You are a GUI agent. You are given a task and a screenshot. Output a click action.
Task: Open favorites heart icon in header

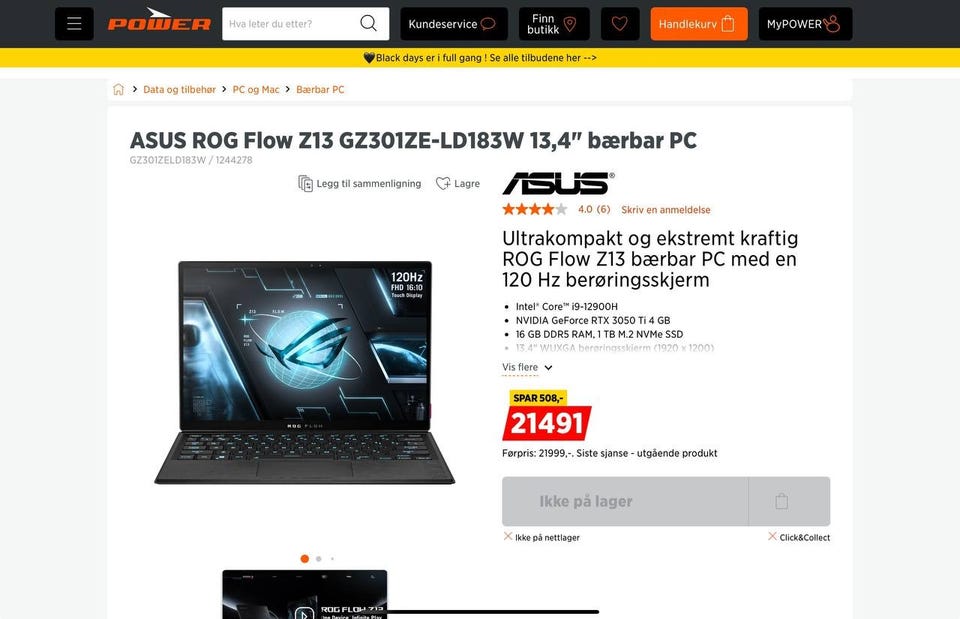pos(620,24)
